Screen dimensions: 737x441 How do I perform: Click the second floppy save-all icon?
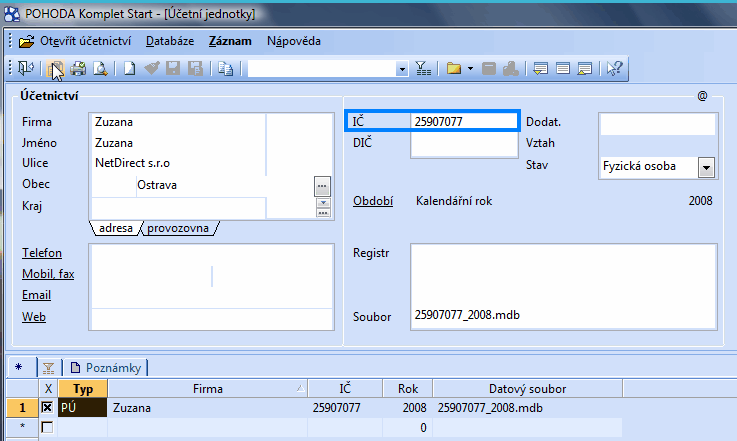pos(195,69)
